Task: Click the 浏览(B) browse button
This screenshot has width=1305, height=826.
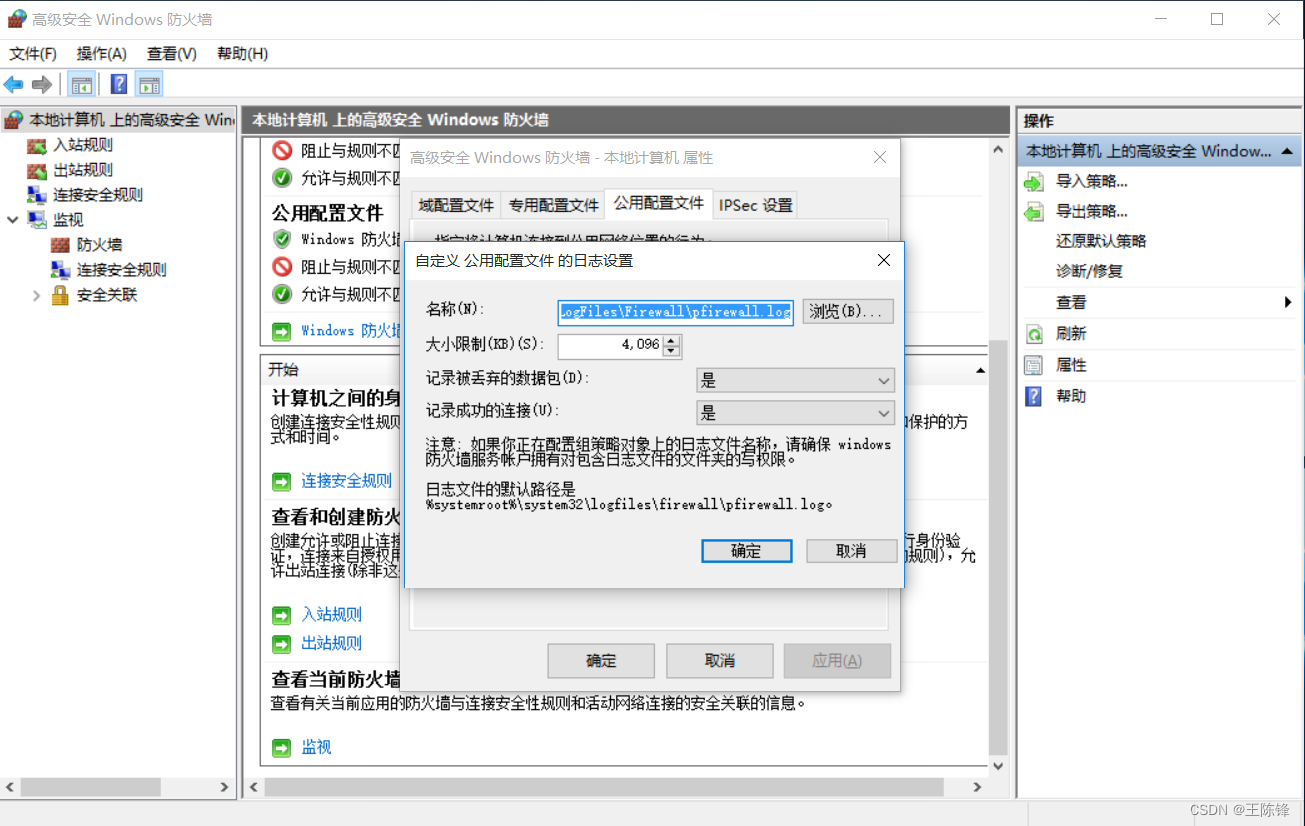Action: [847, 311]
